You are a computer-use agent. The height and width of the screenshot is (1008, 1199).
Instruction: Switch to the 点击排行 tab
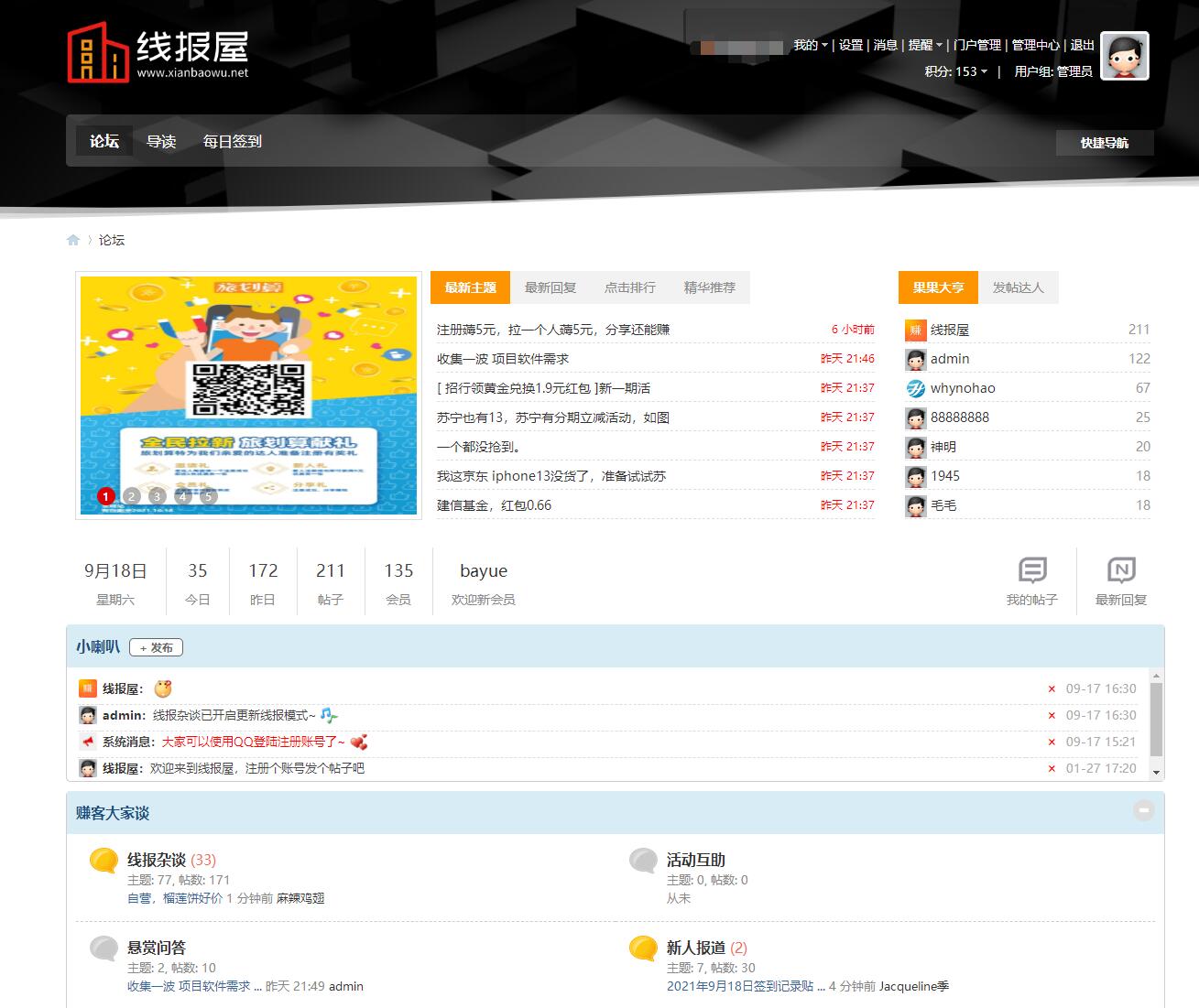point(629,287)
